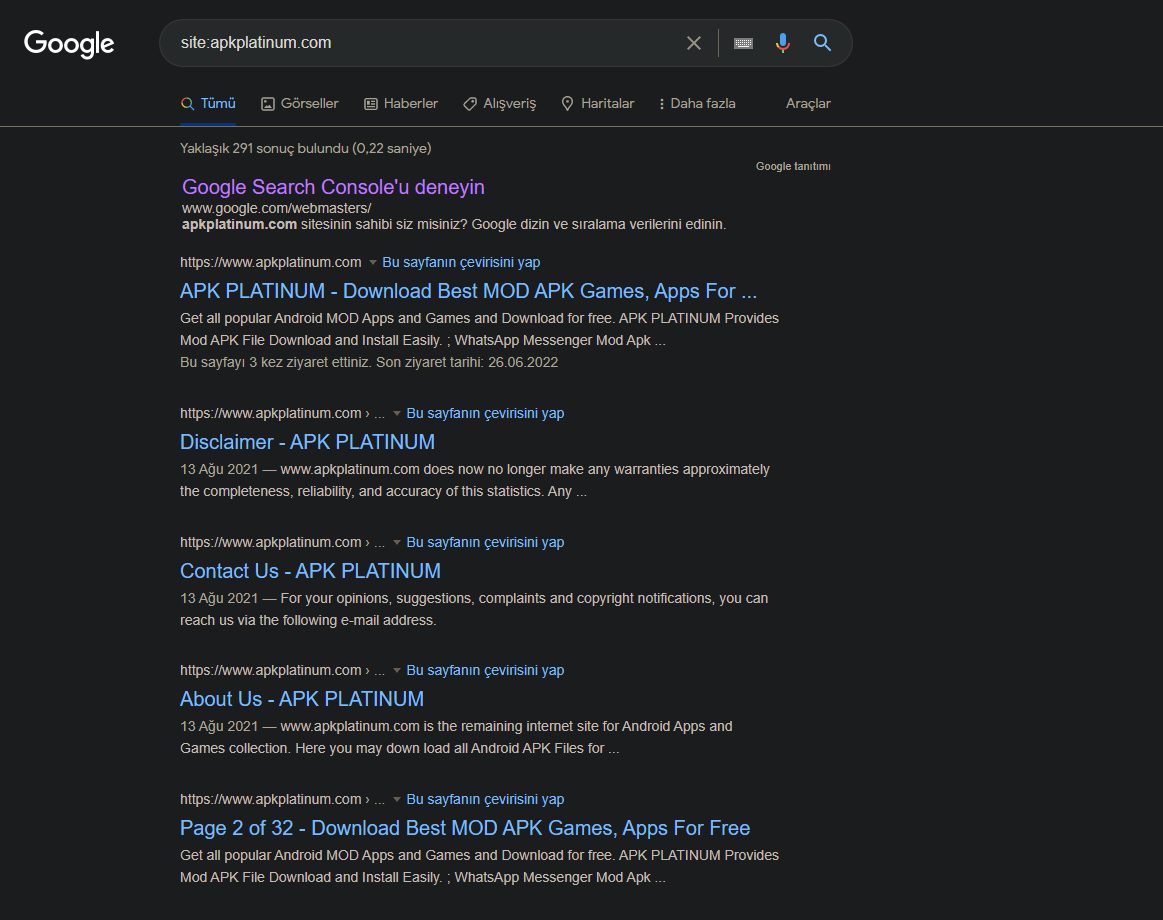Open Google Search Console'u deneyin link
This screenshot has width=1163, height=920.
coord(333,187)
